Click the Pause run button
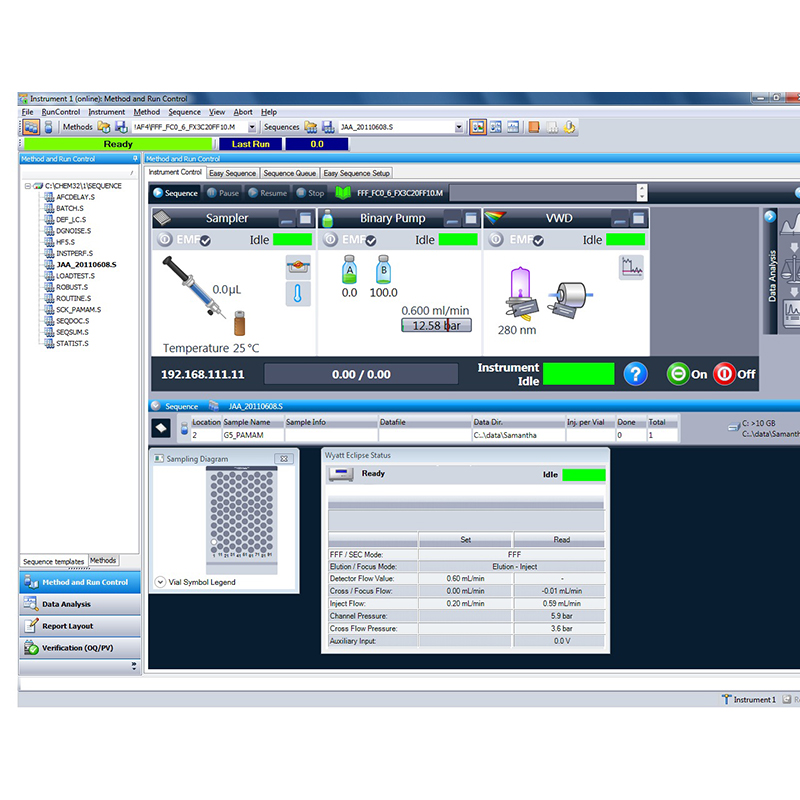800x800 pixels. click(x=223, y=193)
